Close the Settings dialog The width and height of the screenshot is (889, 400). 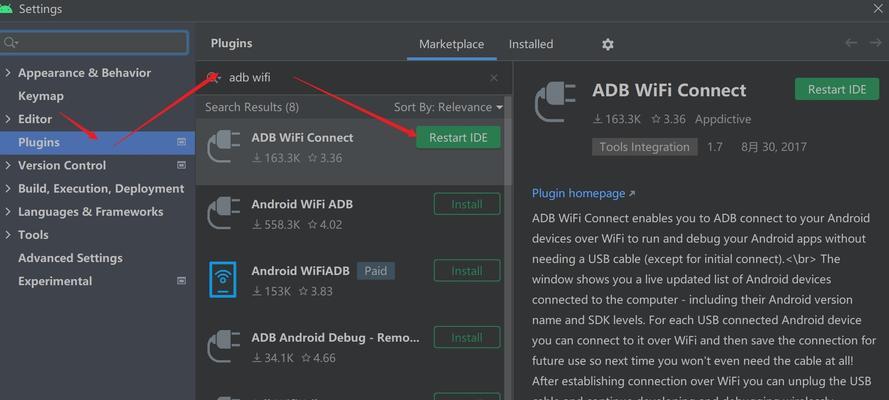878,8
